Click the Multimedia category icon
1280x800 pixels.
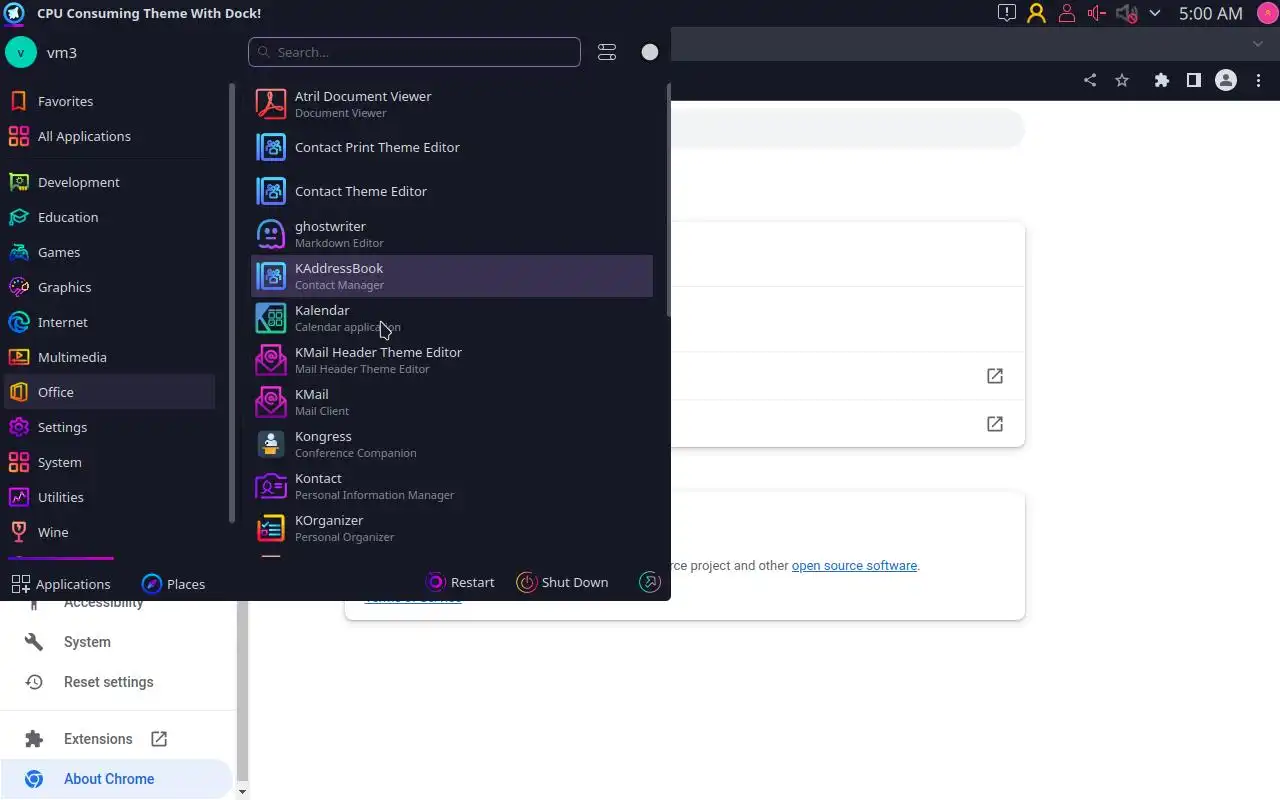[19, 357]
